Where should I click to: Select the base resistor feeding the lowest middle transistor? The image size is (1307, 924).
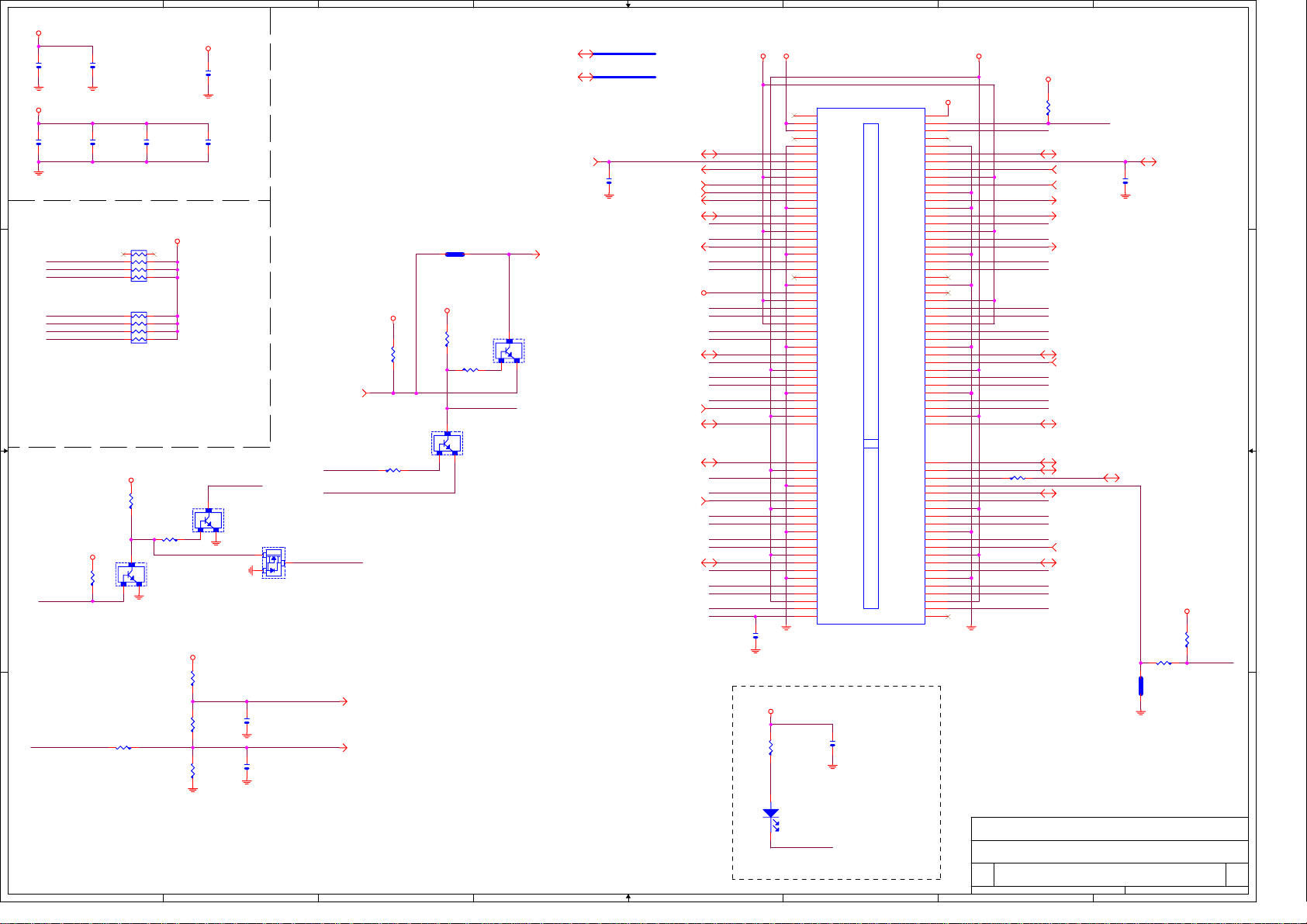393,470
